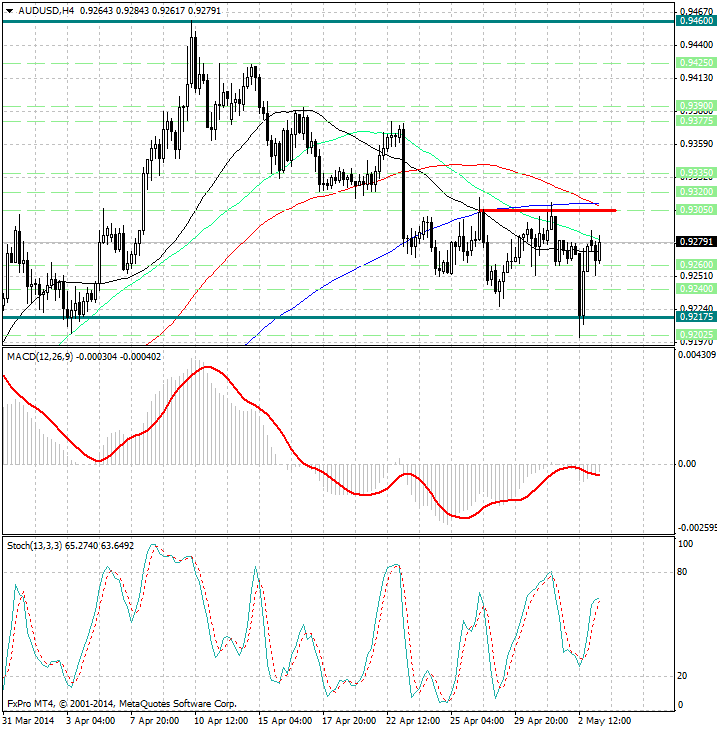
Task: Click the 31 Mar 2014 date label
Action: click(x=30, y=720)
